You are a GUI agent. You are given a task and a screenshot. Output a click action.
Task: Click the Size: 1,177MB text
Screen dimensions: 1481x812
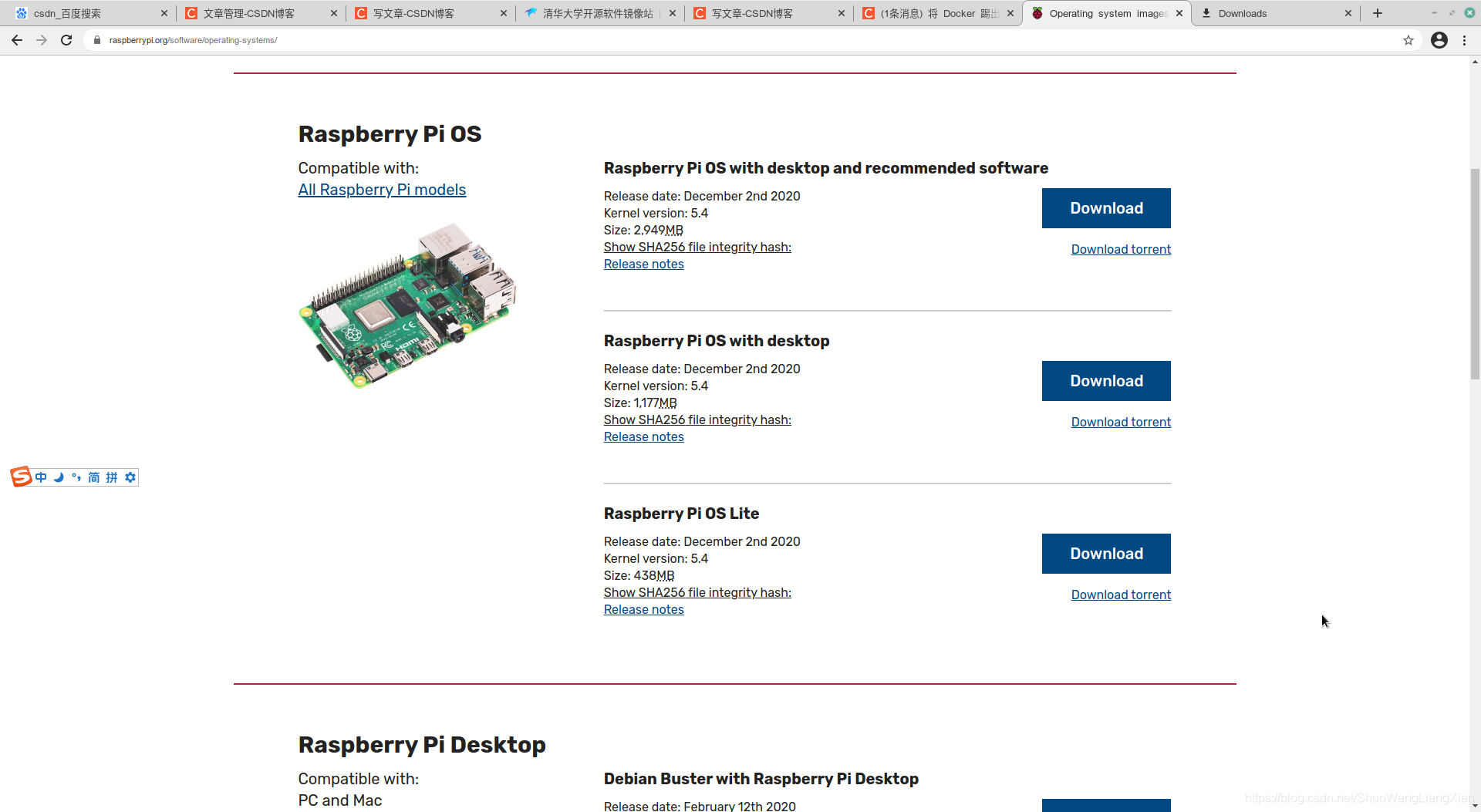[x=640, y=403]
